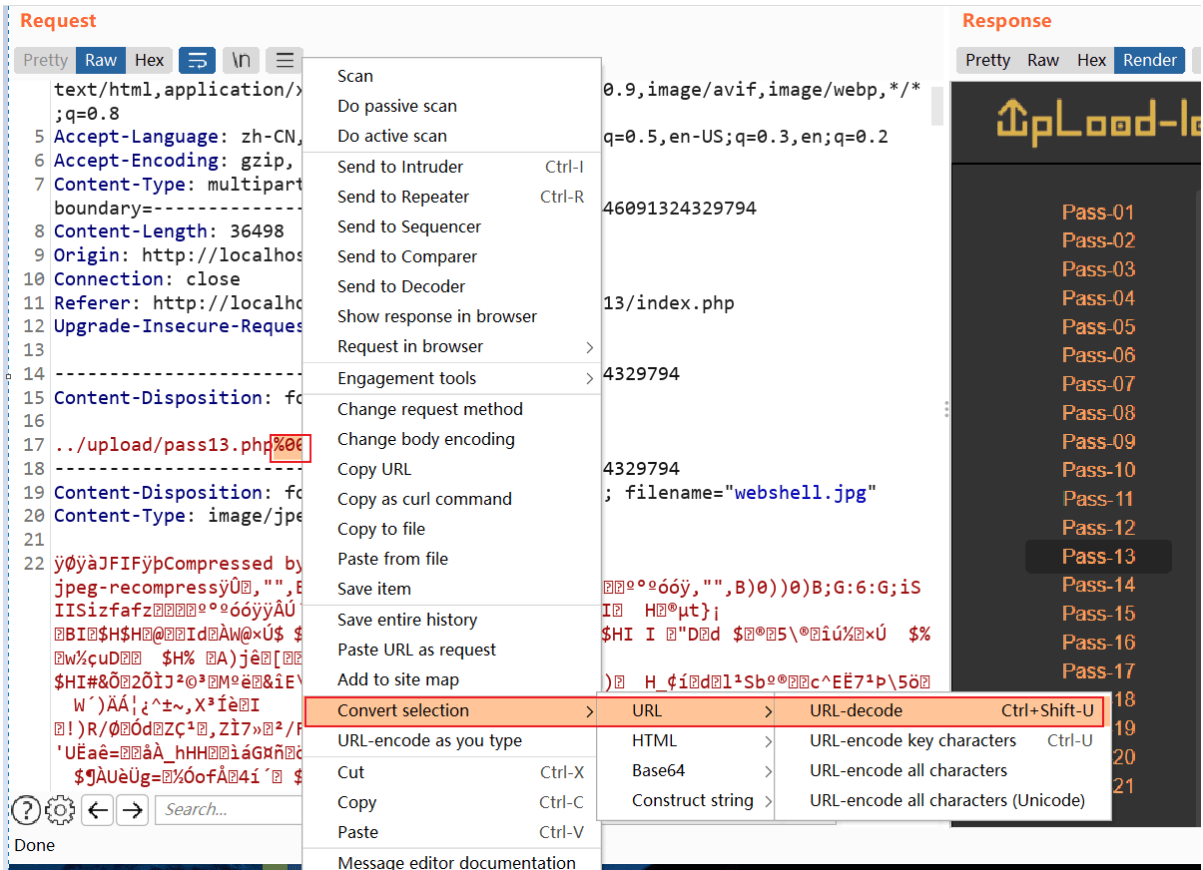Toggle the \n non-printable characters button
The image size is (1203, 870).
241,61
